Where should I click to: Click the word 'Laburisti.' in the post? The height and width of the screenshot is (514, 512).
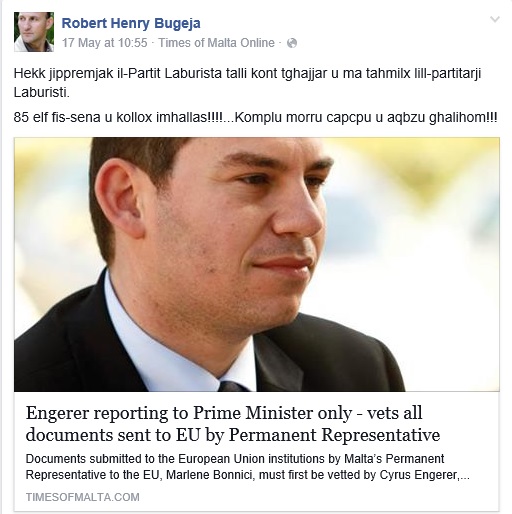click(x=42, y=92)
